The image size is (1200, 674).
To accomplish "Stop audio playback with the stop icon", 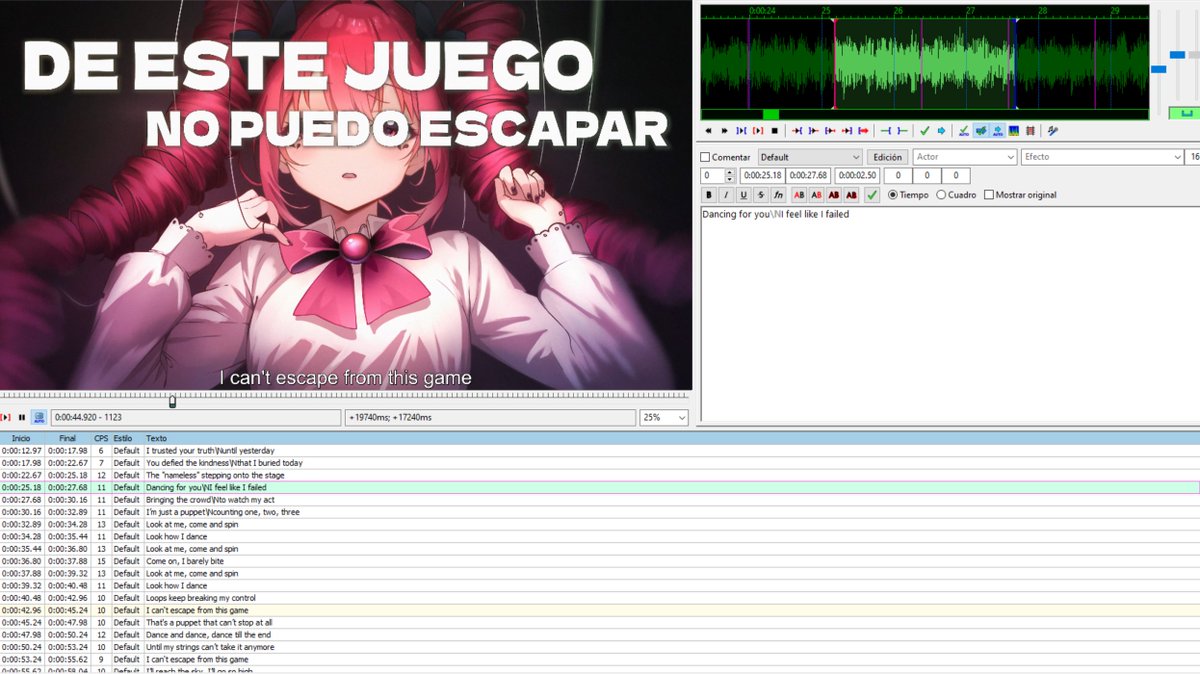I will pos(777,130).
